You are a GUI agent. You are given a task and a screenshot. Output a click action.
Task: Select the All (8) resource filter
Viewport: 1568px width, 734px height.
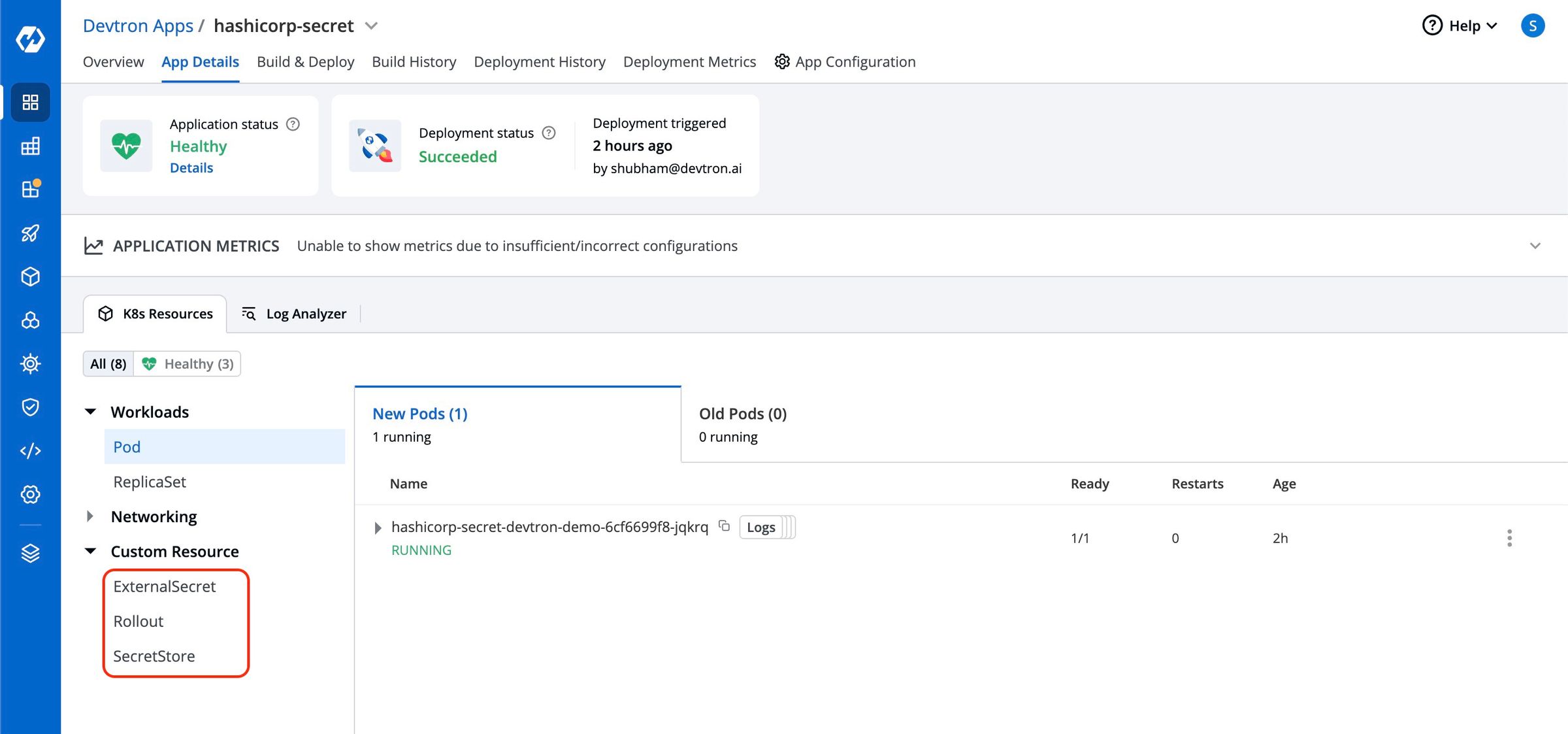tap(108, 363)
